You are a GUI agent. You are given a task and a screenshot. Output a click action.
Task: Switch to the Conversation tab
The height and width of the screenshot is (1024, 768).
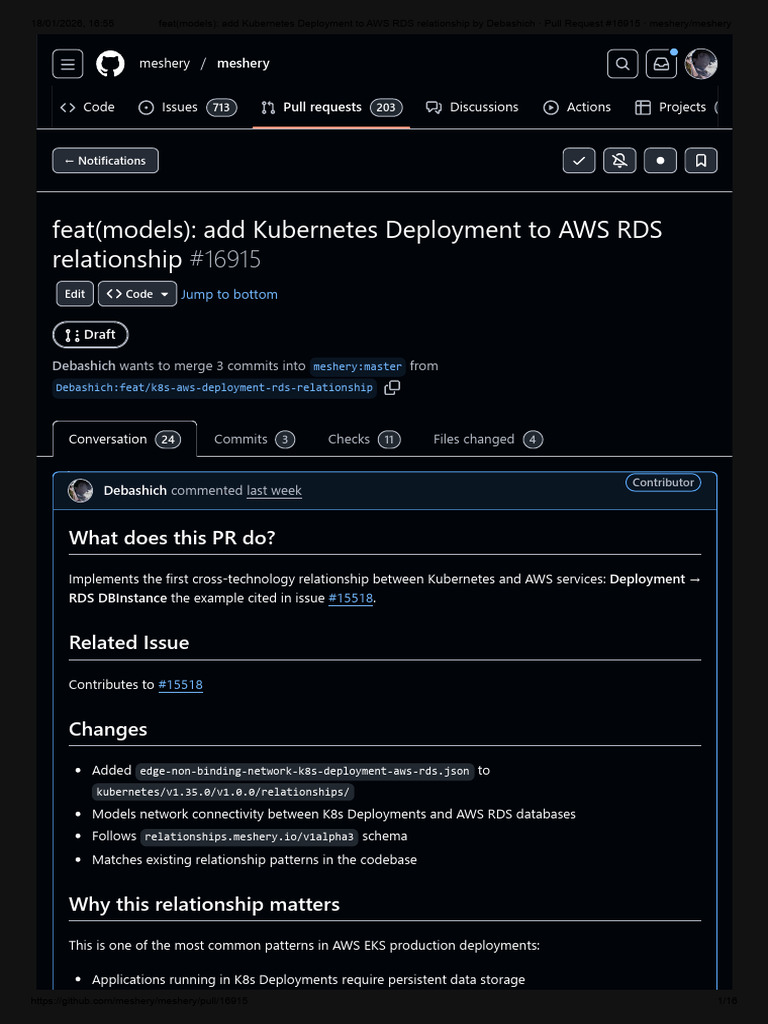pyautogui.click(x=124, y=440)
